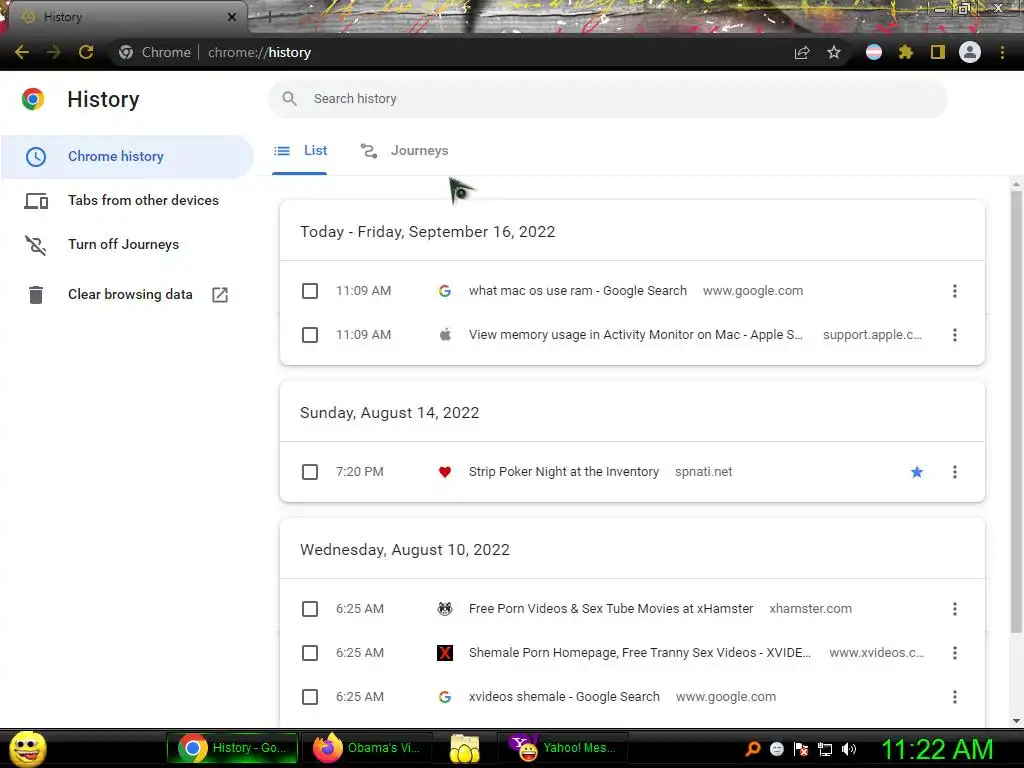Close the History tab
The height and width of the screenshot is (768, 1024).
tap(232, 17)
